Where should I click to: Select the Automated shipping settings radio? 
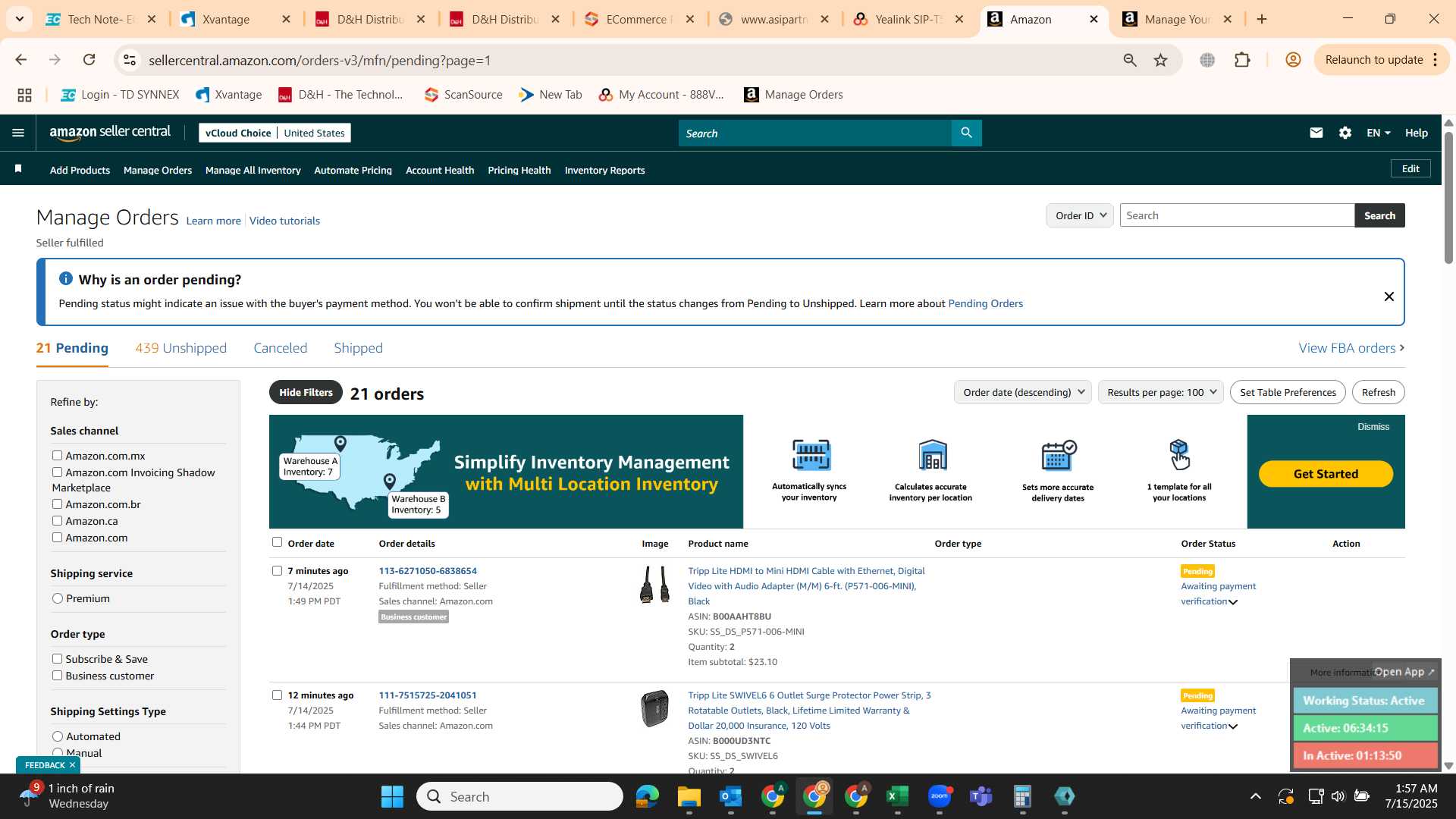point(58,736)
